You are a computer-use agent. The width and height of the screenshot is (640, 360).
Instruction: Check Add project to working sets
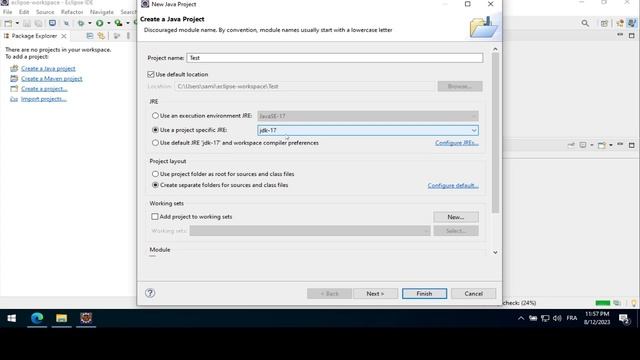155,217
